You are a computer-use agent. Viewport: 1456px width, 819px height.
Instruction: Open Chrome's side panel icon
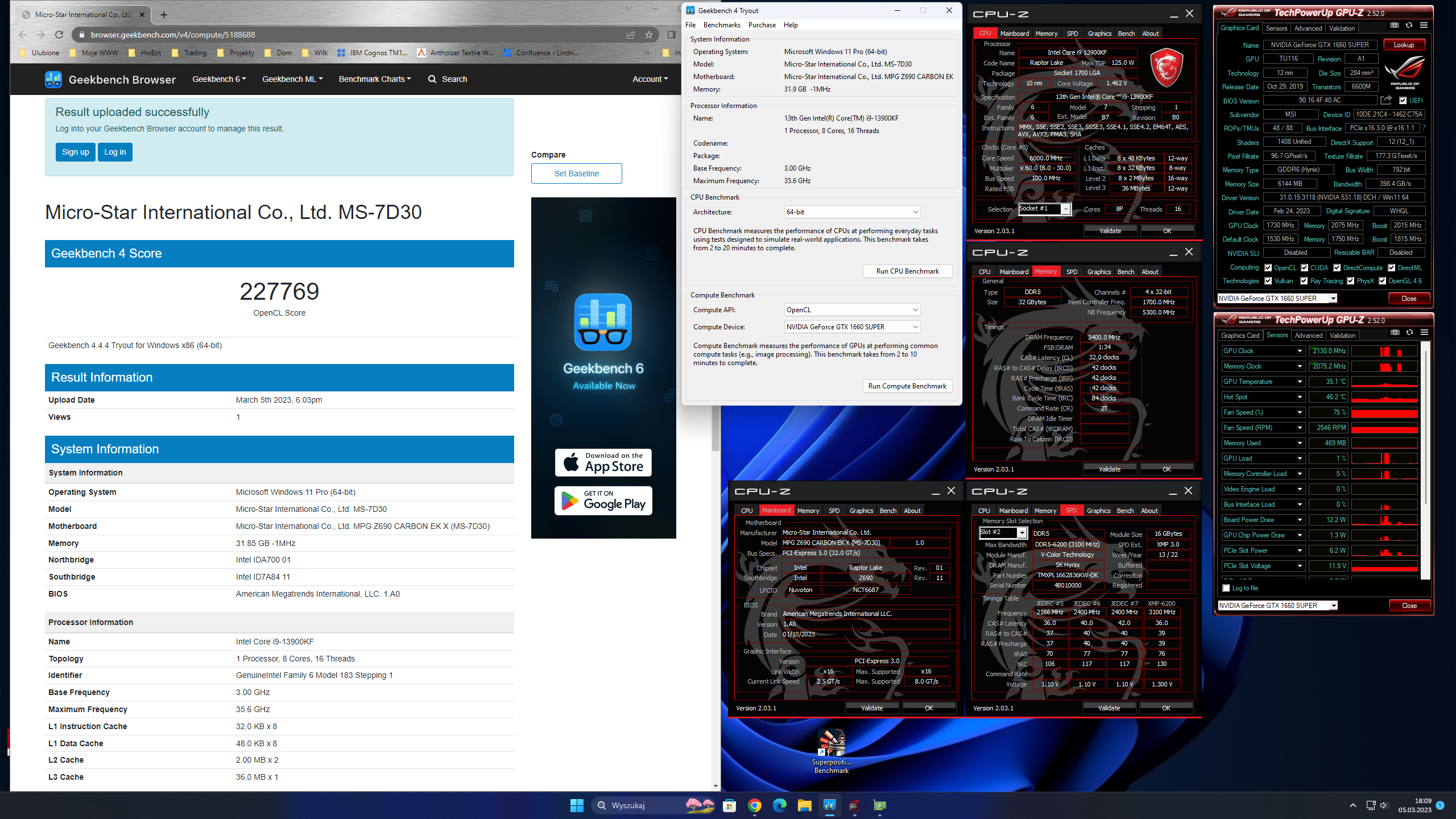[x=671, y=35]
